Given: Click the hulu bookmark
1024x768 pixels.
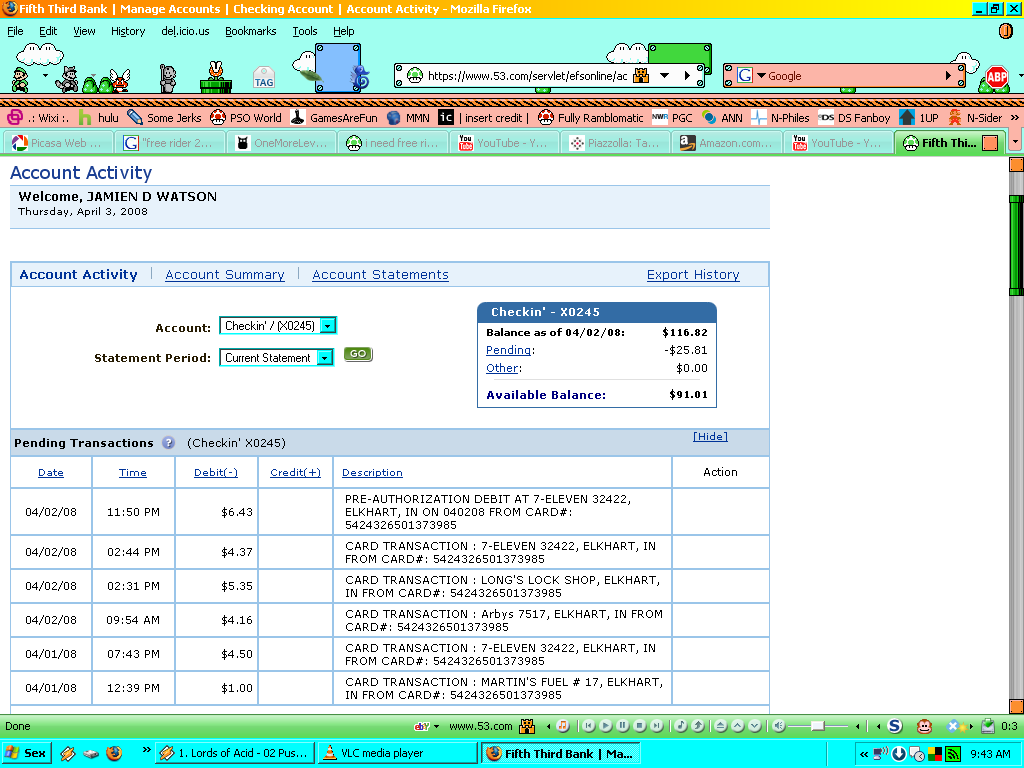Looking at the screenshot, I should click(98, 117).
